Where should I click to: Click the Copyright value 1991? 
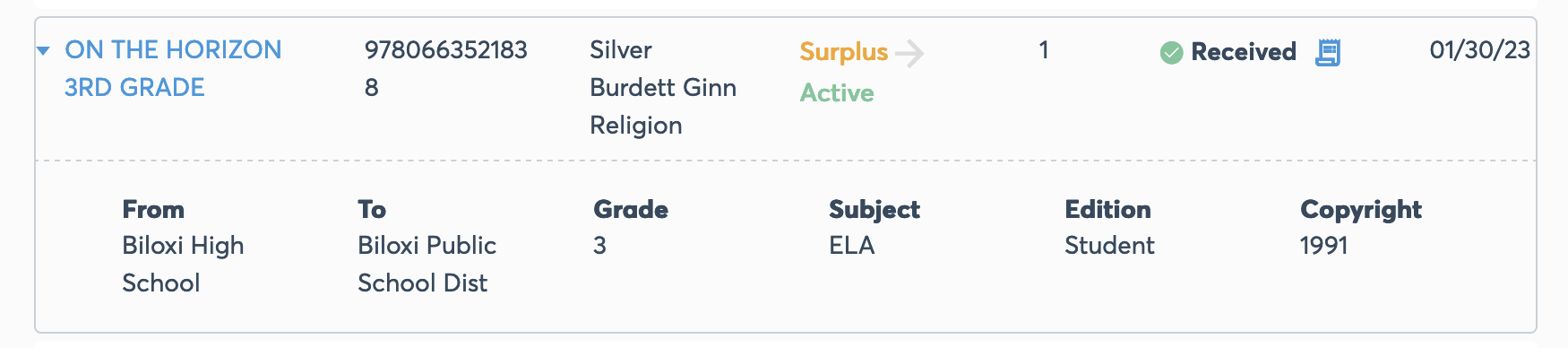1324,245
